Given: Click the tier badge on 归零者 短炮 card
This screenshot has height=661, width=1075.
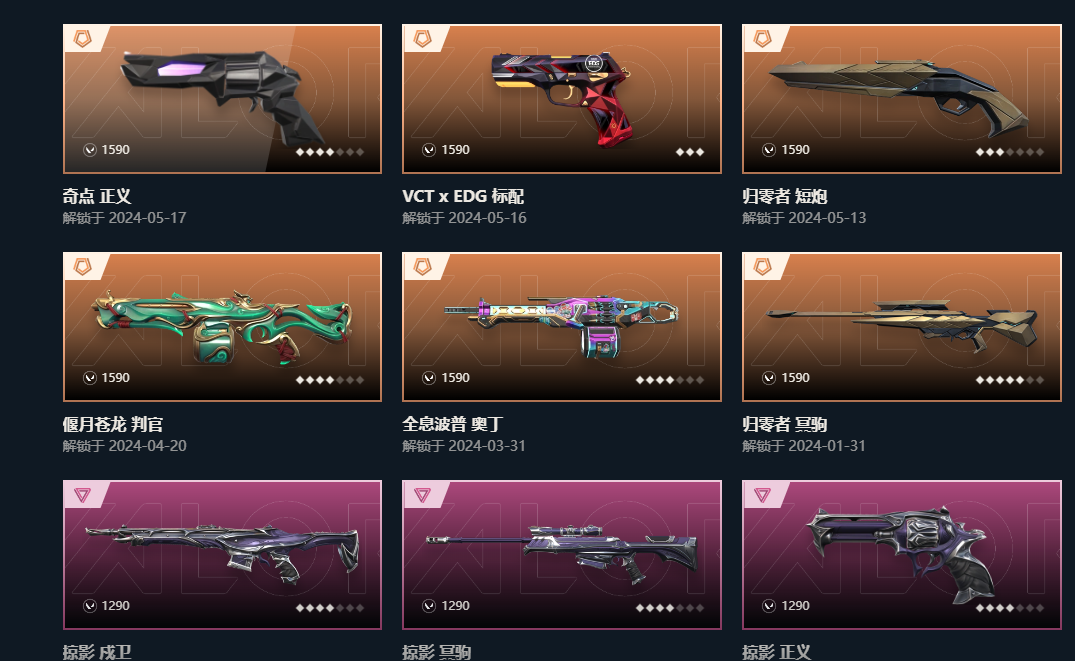Looking at the screenshot, I should [762, 38].
